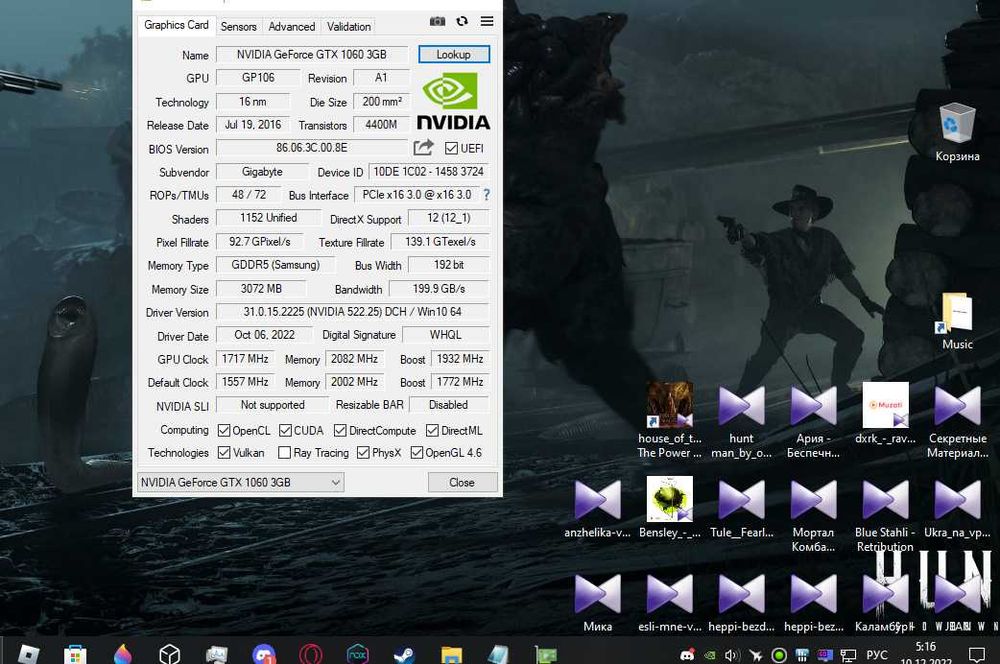Click the BIOS export share icon
The height and width of the screenshot is (664, 1000).
pos(424,148)
